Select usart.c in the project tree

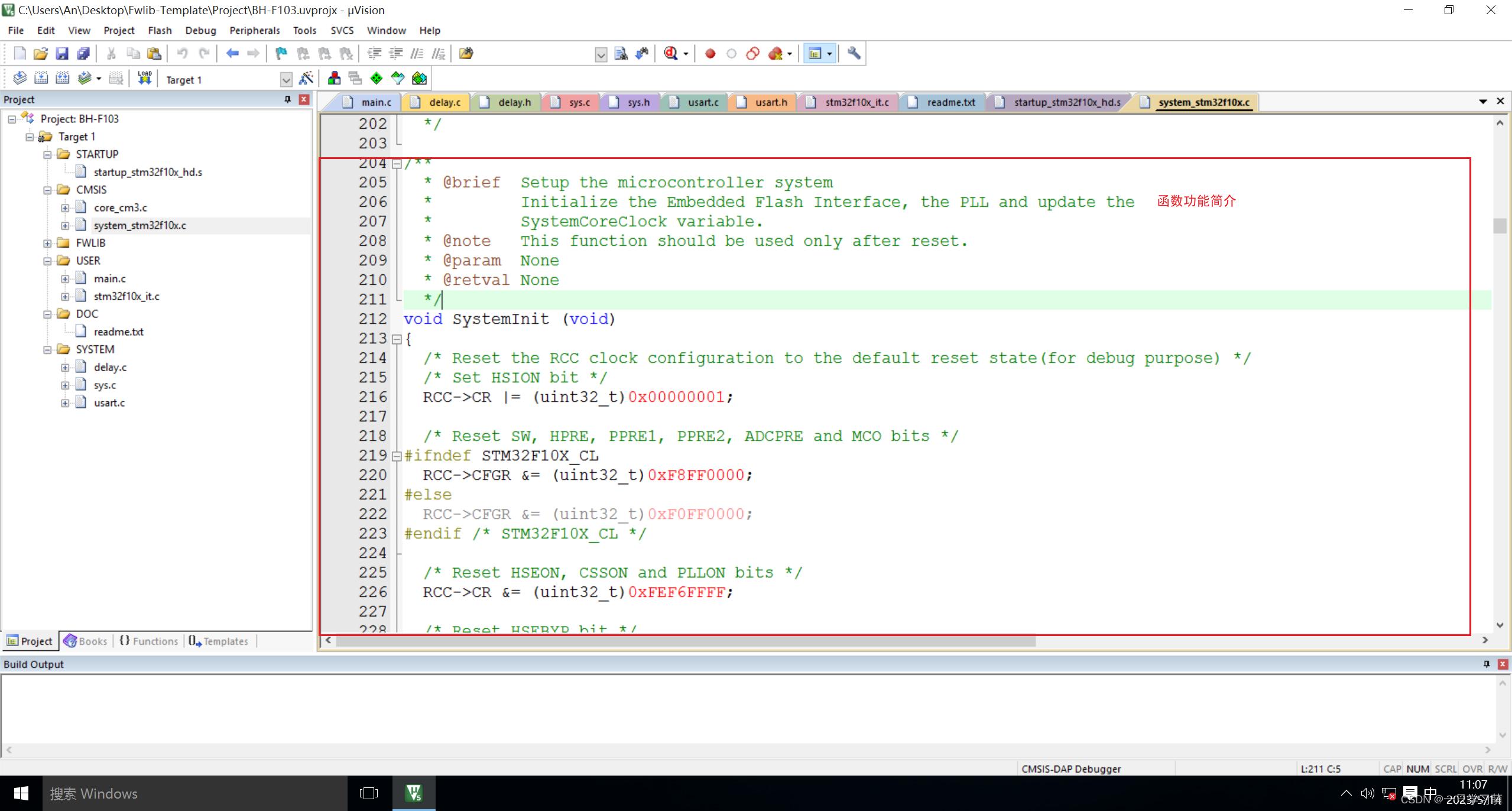coord(109,403)
